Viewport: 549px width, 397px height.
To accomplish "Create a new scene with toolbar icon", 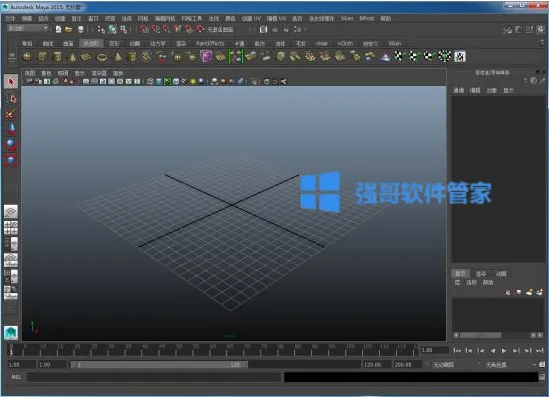I will (x=58, y=30).
